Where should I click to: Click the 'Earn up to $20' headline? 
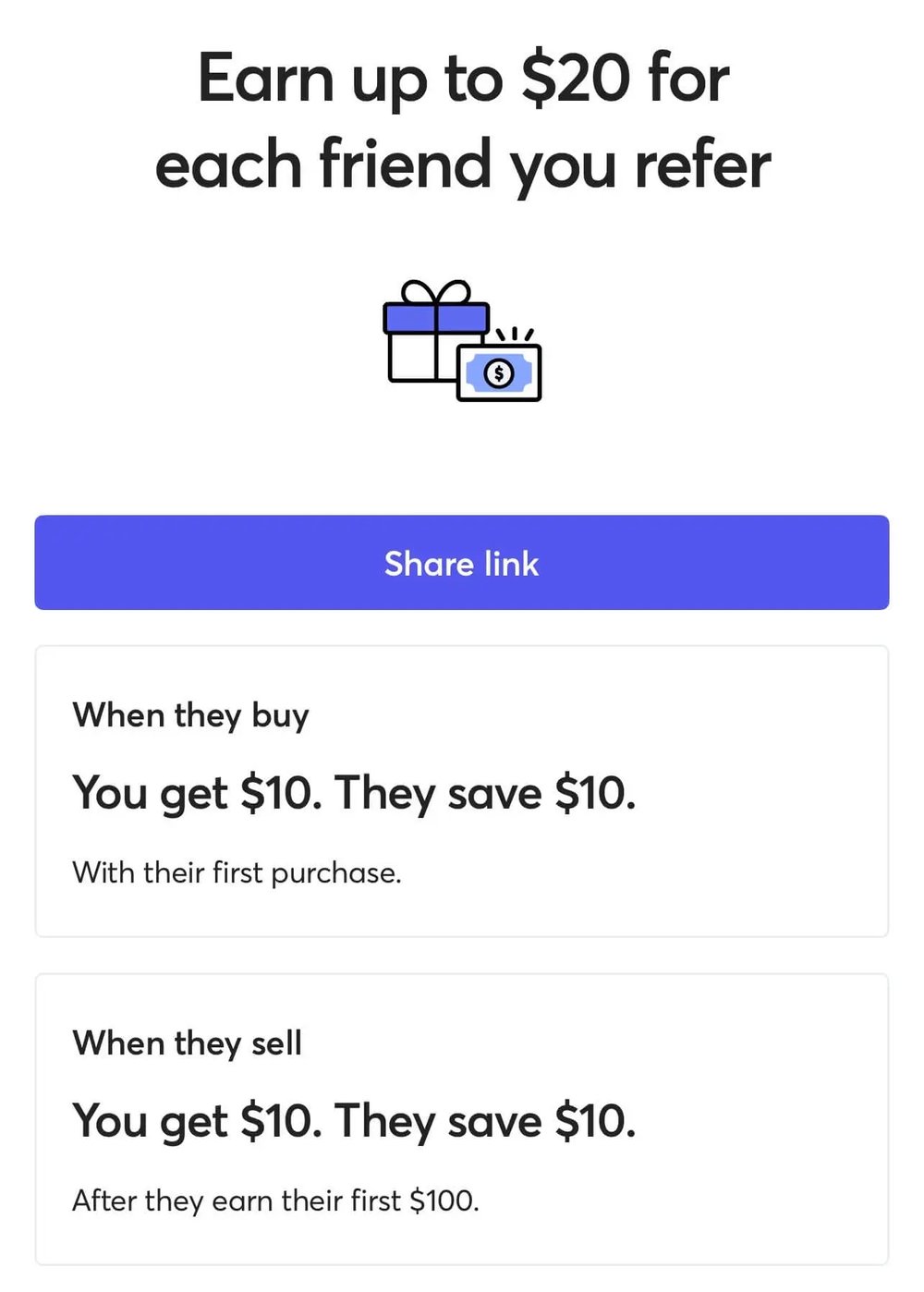pos(461,120)
